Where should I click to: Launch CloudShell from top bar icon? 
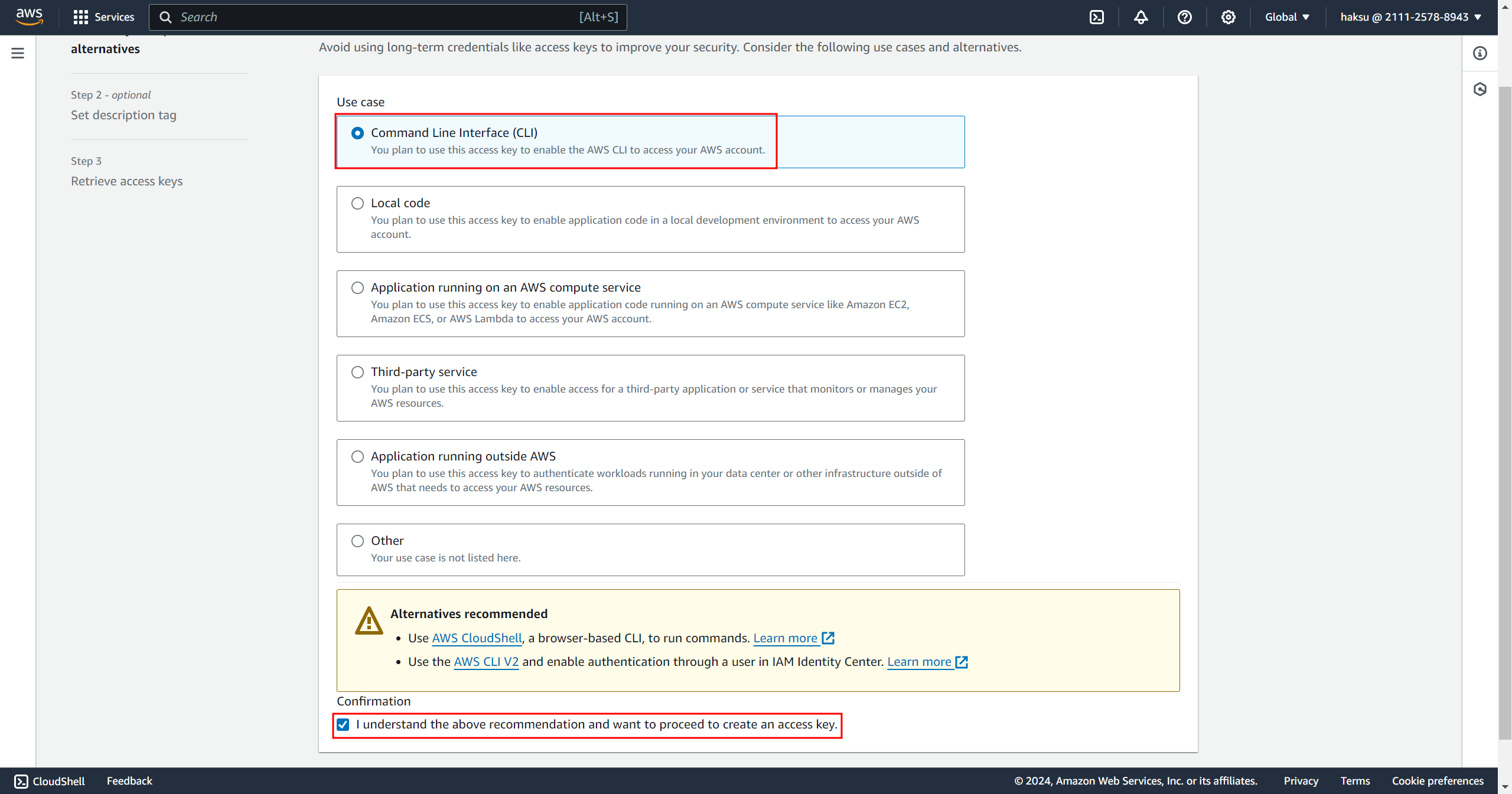pyautogui.click(x=1096, y=17)
